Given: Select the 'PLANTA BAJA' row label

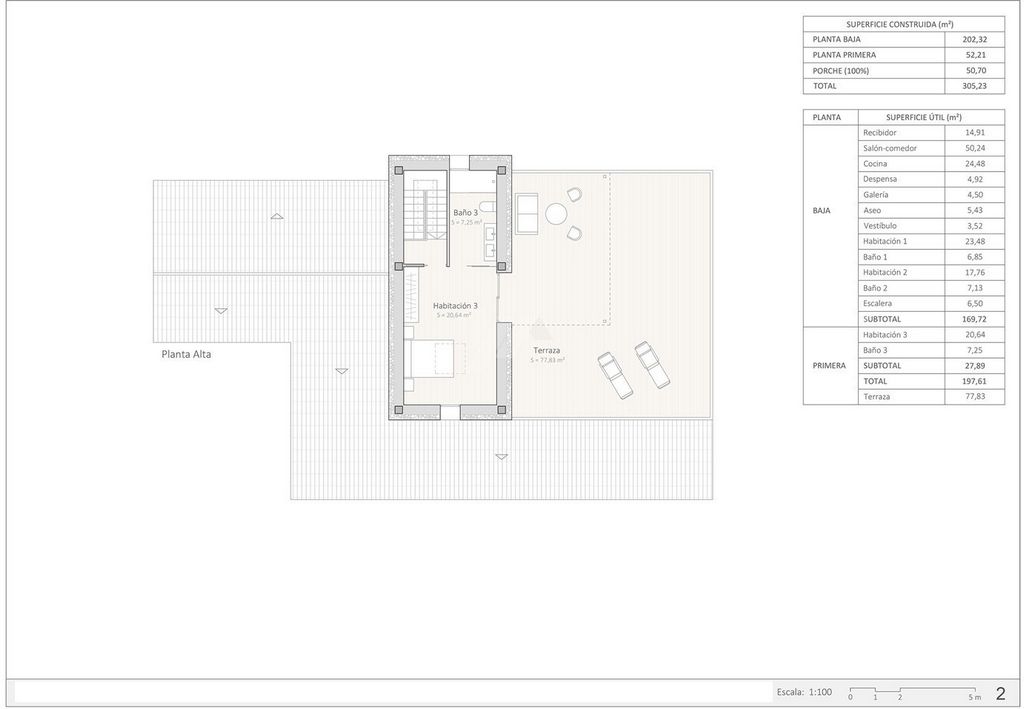Looking at the screenshot, I should [836, 39].
